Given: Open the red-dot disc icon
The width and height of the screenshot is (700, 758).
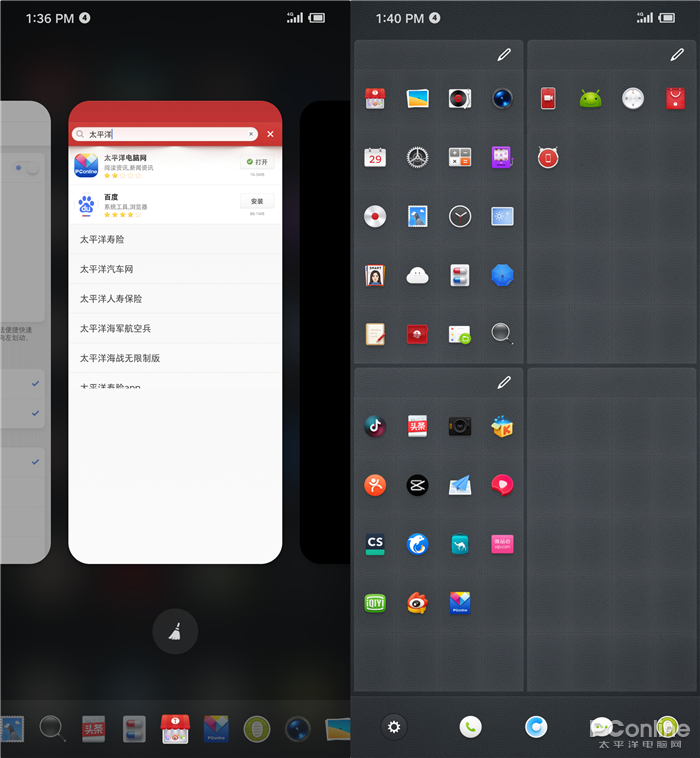Looking at the screenshot, I should coord(375,217).
